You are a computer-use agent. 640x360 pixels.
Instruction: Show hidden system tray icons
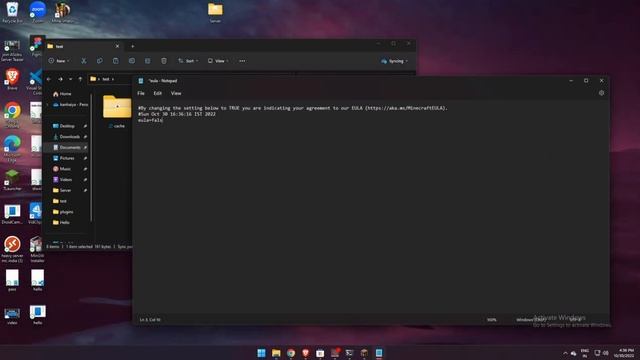(565, 353)
